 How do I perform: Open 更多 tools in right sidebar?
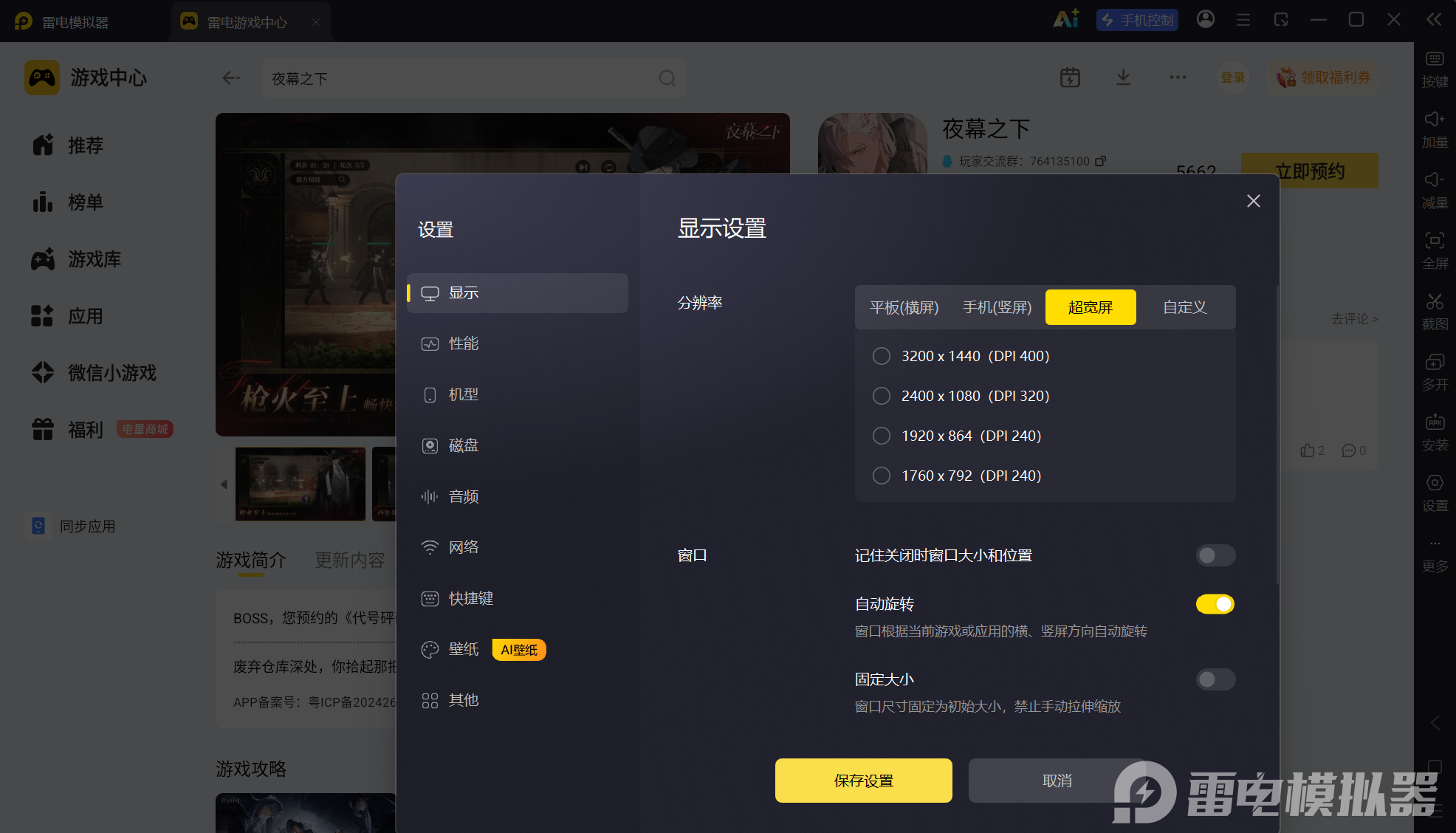tap(1435, 554)
